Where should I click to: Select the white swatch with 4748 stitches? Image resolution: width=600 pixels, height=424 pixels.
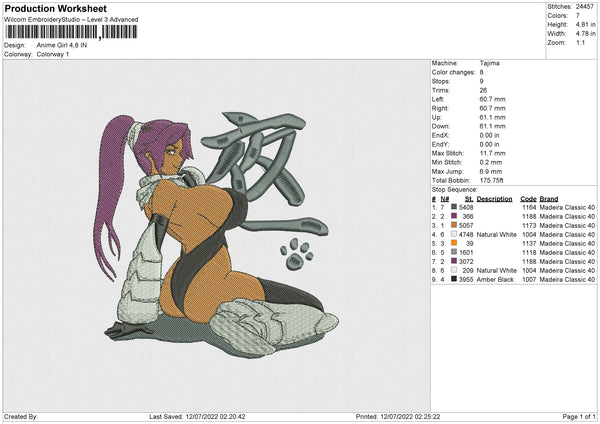tap(454, 234)
